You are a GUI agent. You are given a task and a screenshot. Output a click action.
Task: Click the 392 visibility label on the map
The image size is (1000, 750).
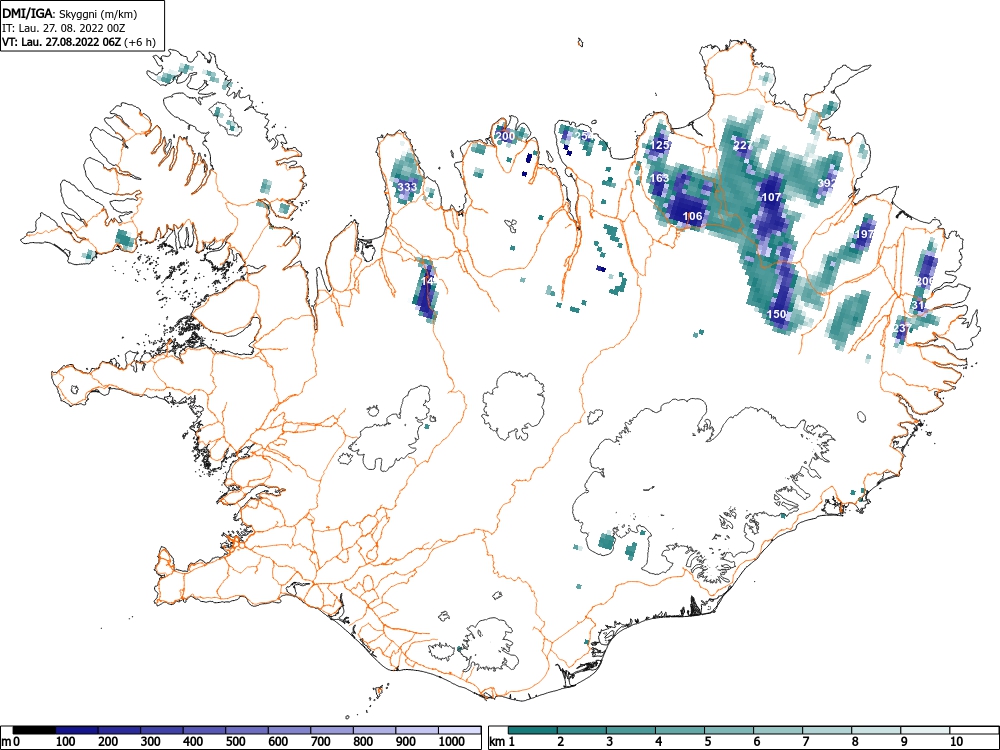pos(827,183)
